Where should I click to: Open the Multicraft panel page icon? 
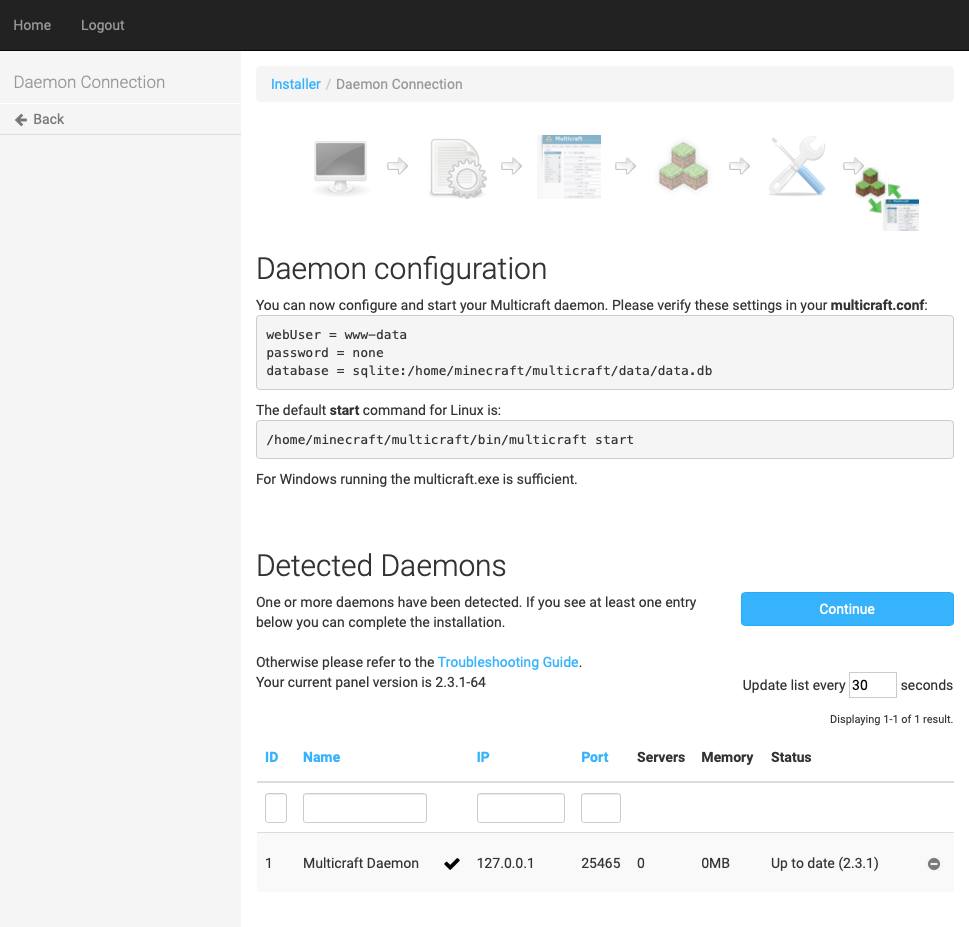coord(569,166)
